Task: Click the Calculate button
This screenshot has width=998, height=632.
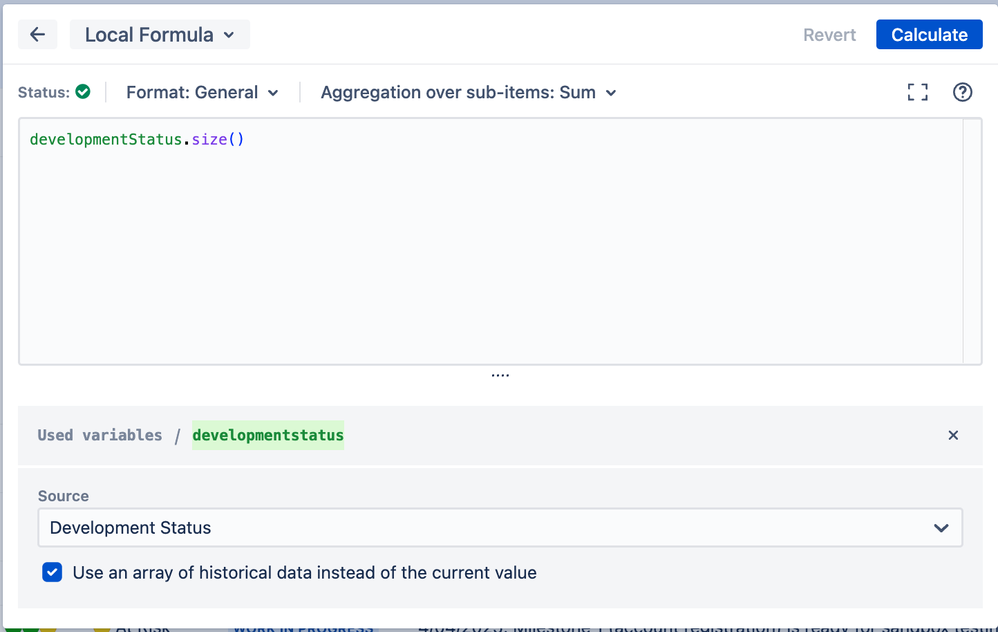Action: (929, 34)
